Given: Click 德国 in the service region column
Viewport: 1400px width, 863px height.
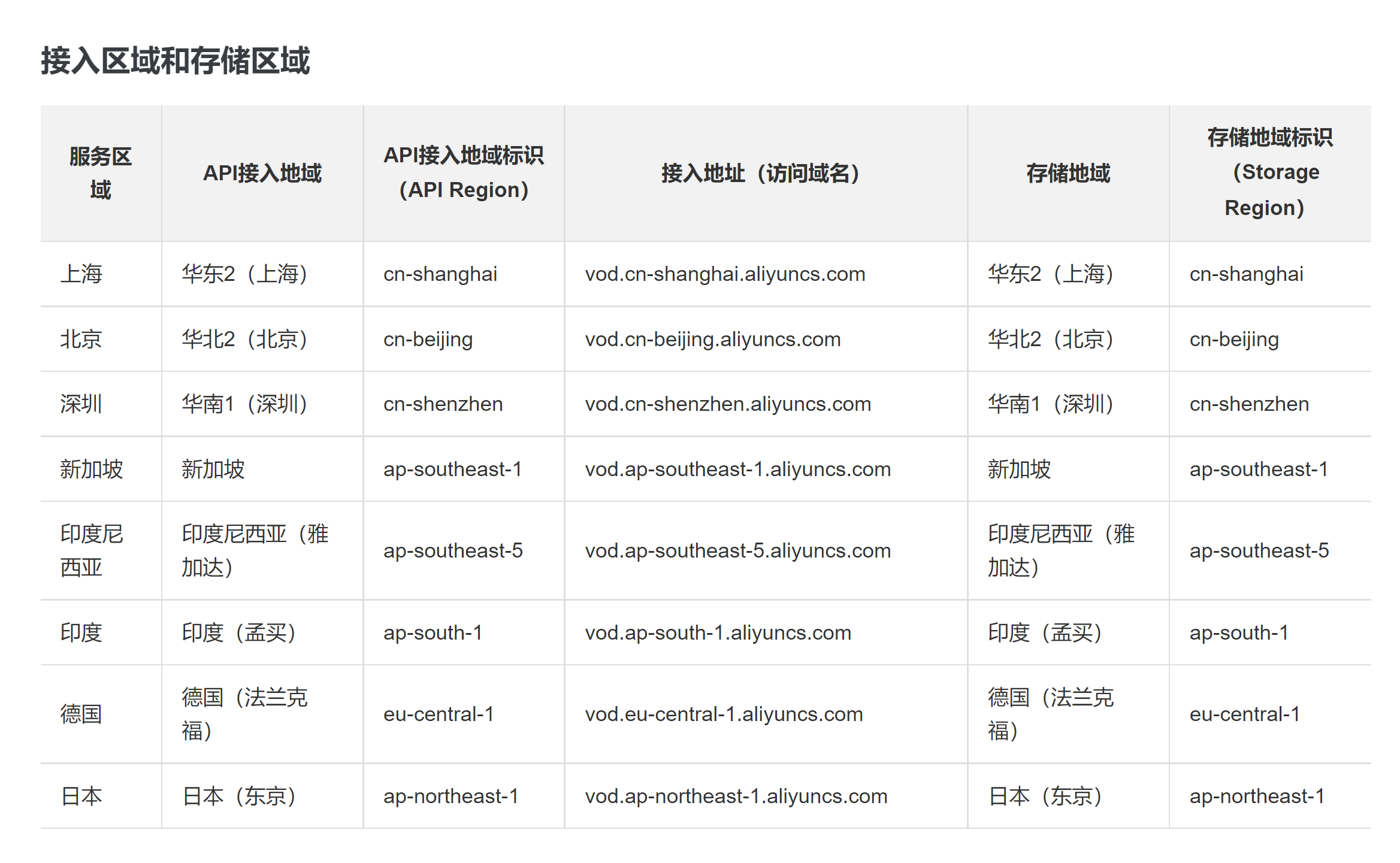Looking at the screenshot, I should coord(81,714).
